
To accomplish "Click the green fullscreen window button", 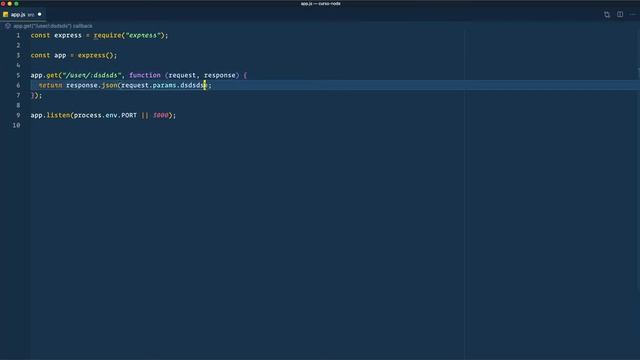I will 16,3.
